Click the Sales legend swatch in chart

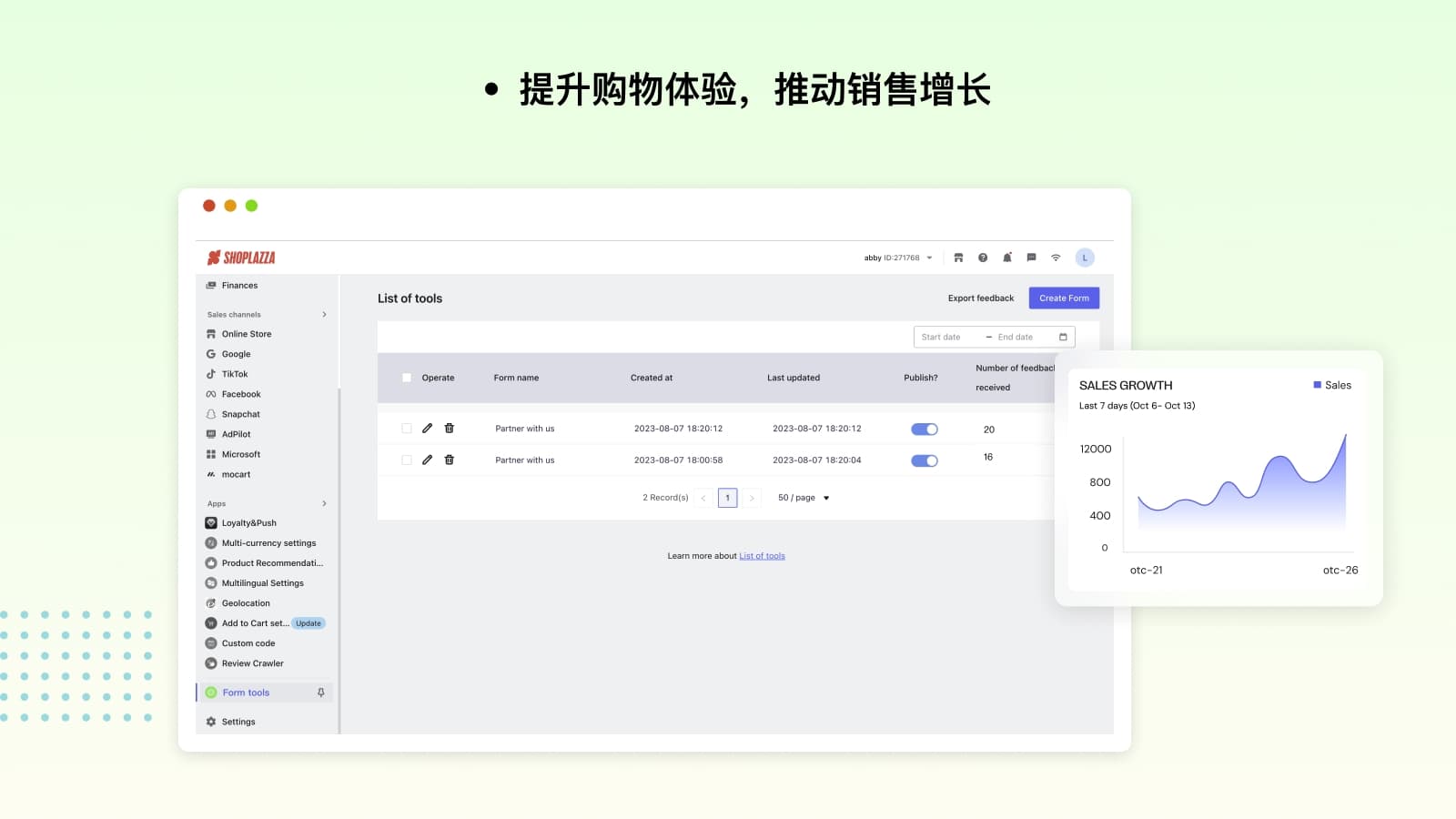(1317, 385)
